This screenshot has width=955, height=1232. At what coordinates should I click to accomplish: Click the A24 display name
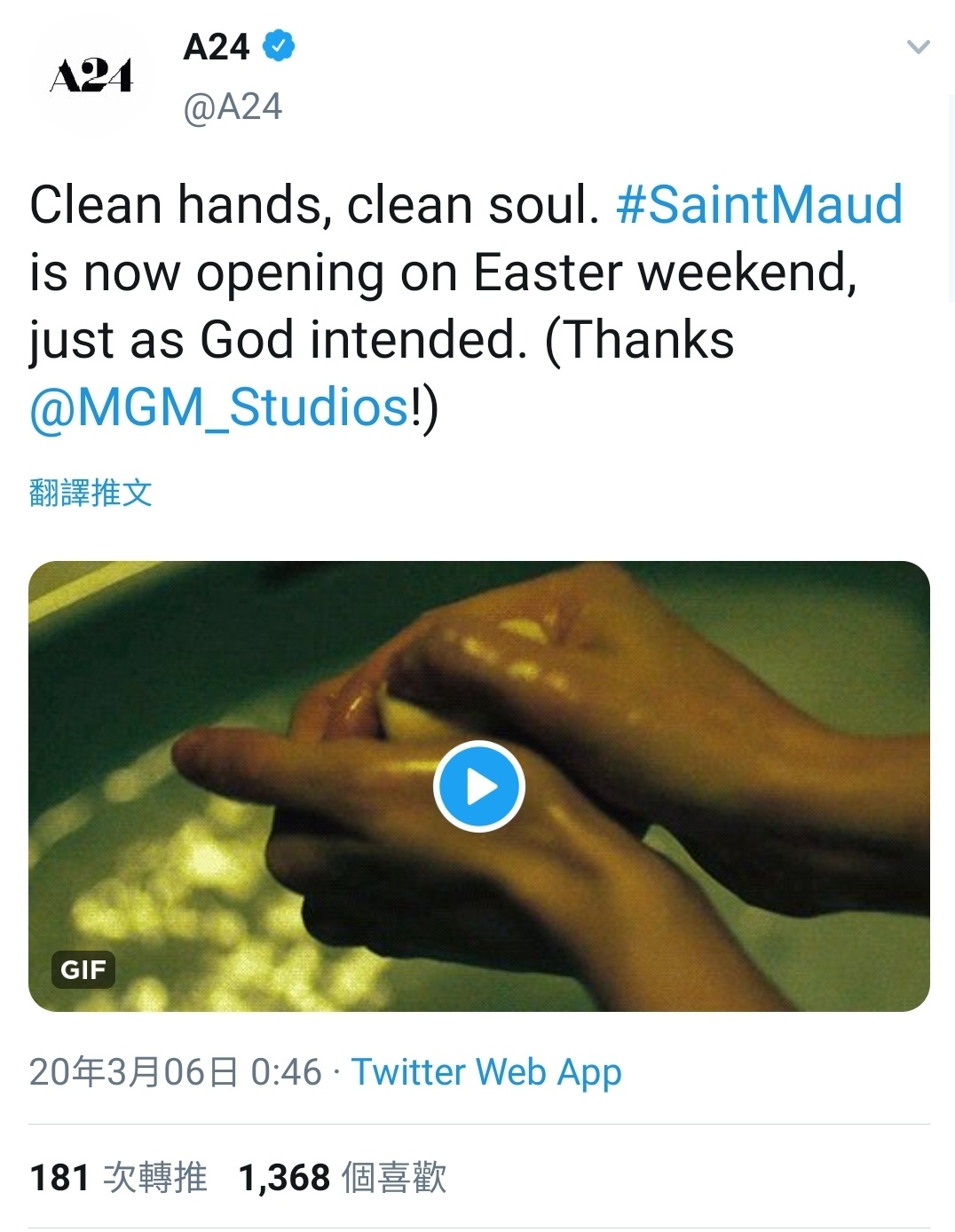217,47
